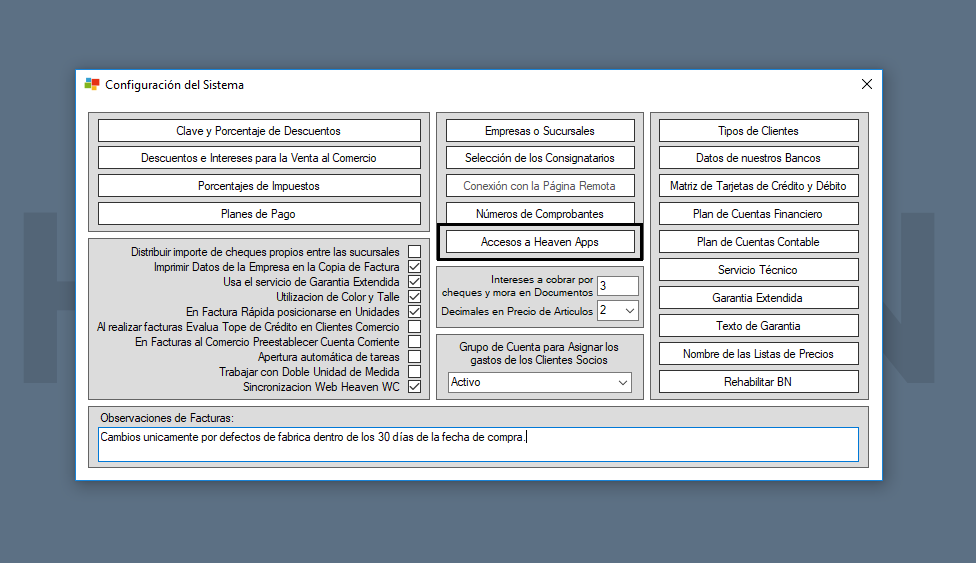Enable Distribuir importe de cheques propios checkbox
976x563 pixels.
[415, 252]
